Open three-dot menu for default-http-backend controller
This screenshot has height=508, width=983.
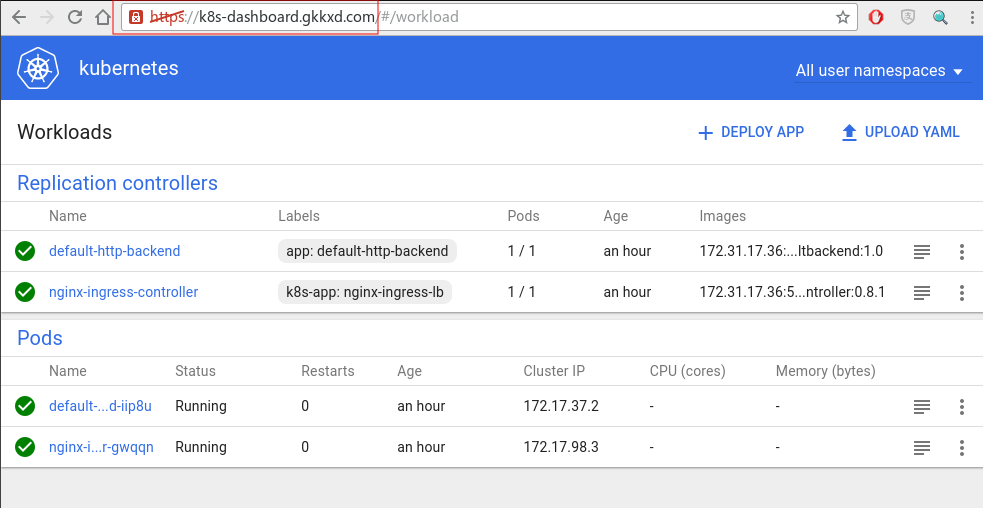(961, 252)
